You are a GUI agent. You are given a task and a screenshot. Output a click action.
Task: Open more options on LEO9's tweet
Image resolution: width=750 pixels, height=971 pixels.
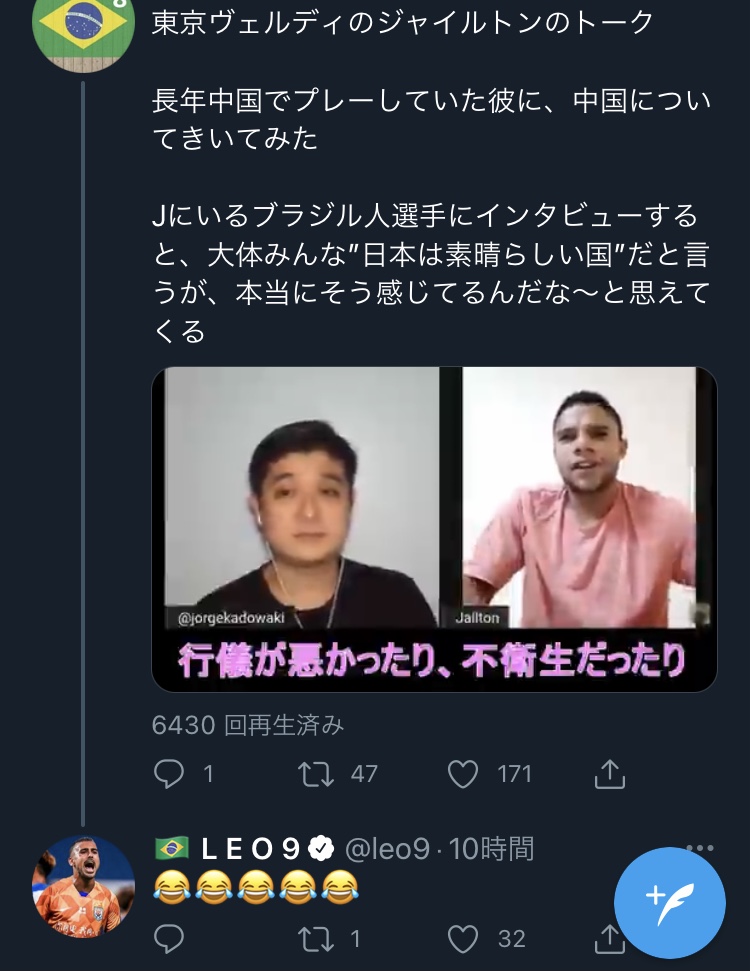pos(700,848)
